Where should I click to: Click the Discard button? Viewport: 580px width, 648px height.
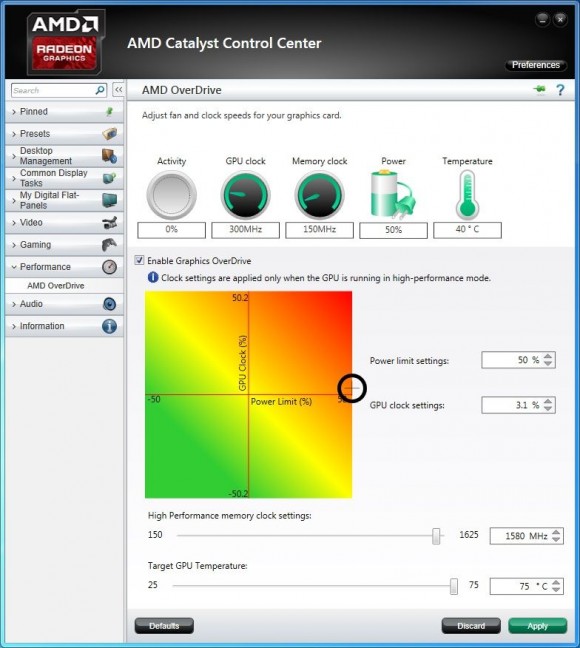point(471,626)
